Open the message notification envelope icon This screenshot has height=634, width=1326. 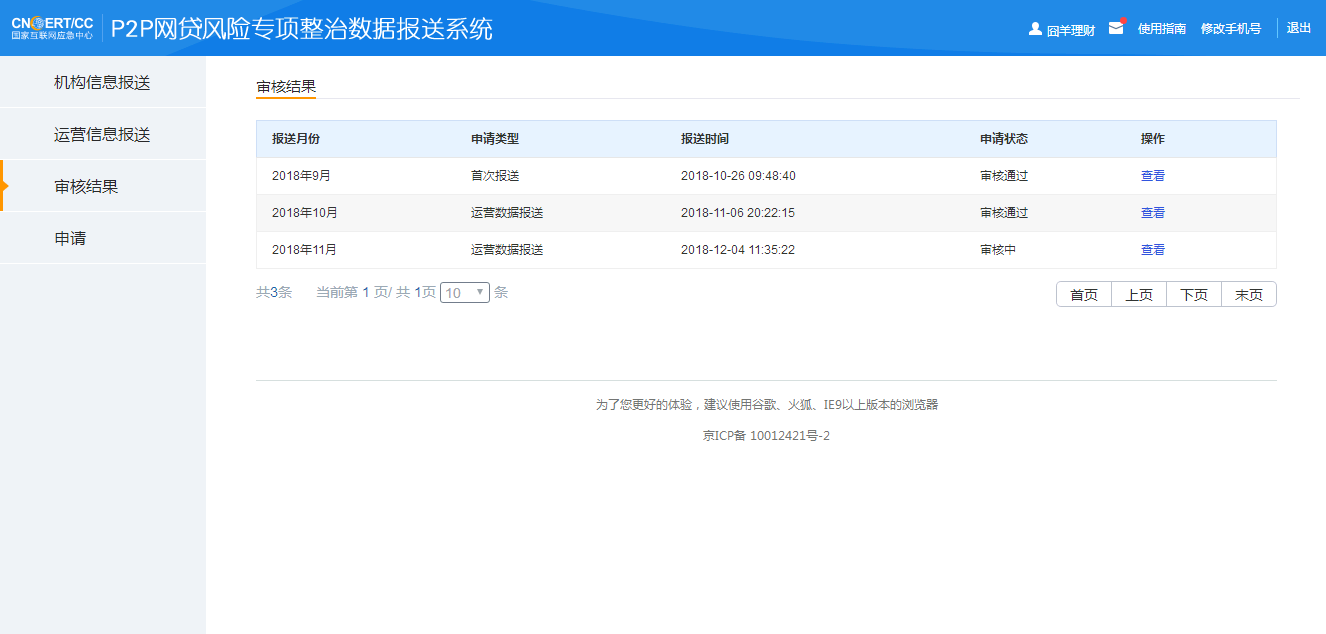click(x=1117, y=28)
